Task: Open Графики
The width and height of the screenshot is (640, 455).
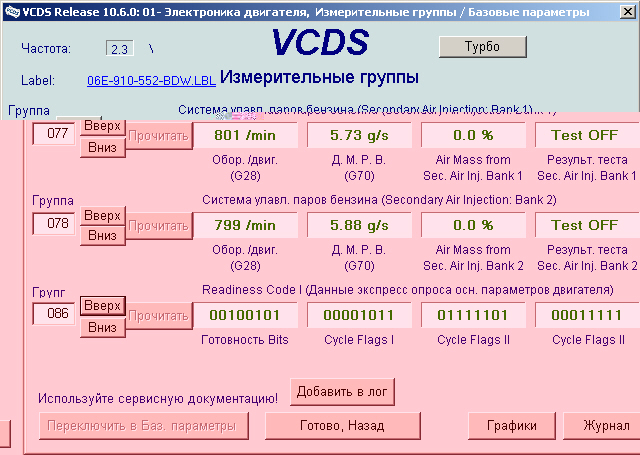Action: (x=512, y=426)
